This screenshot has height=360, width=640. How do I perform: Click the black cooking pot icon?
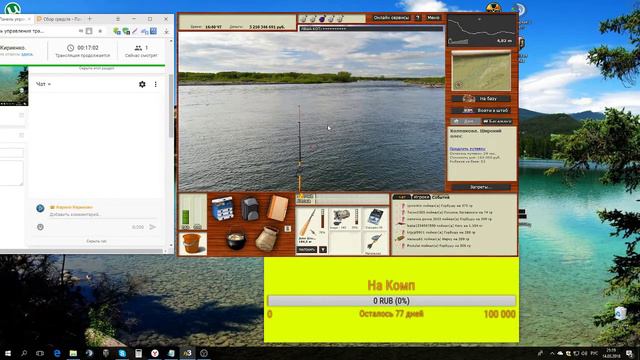[236, 239]
